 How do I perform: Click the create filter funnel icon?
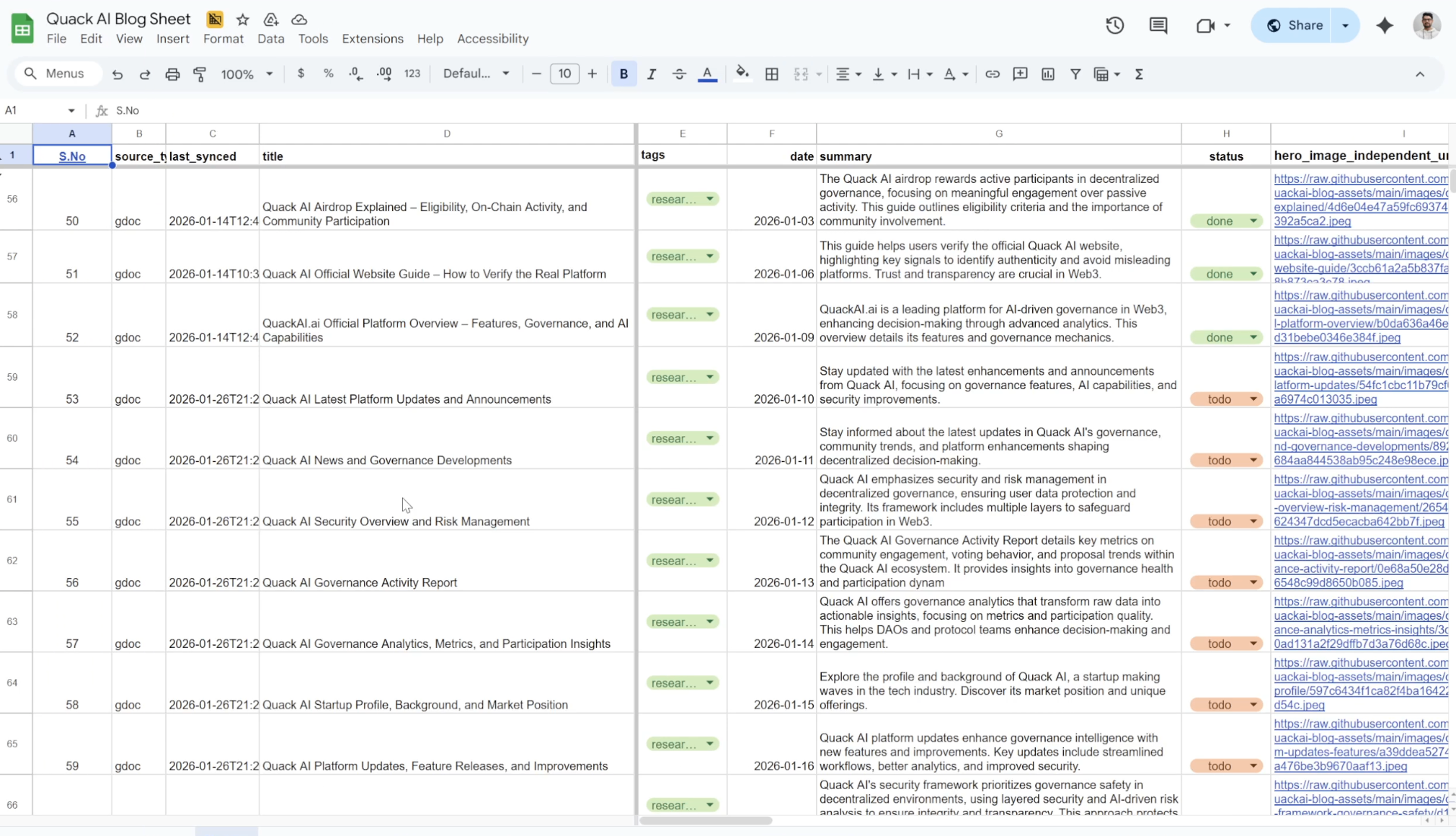click(1075, 74)
